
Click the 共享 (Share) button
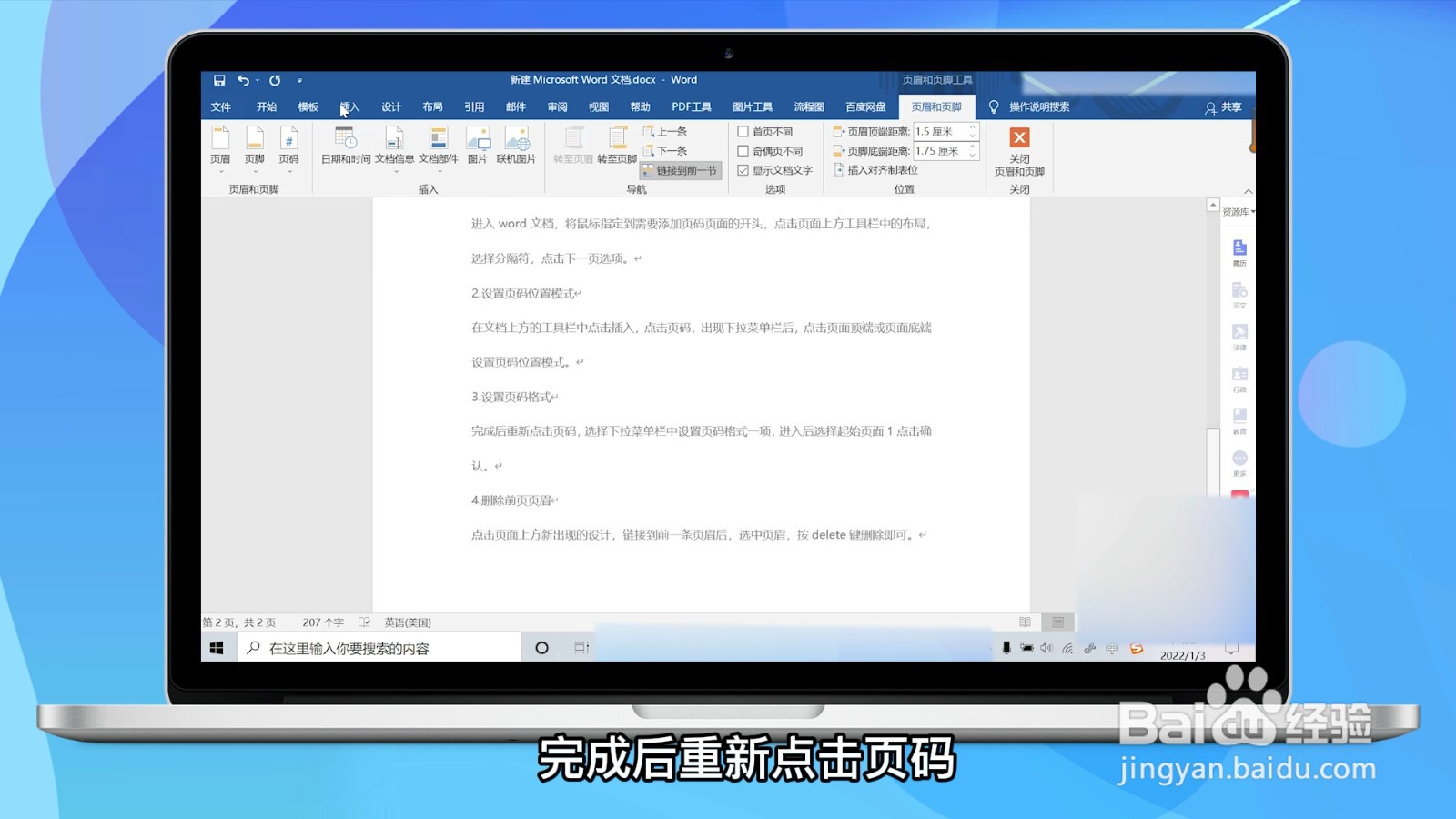1223,107
